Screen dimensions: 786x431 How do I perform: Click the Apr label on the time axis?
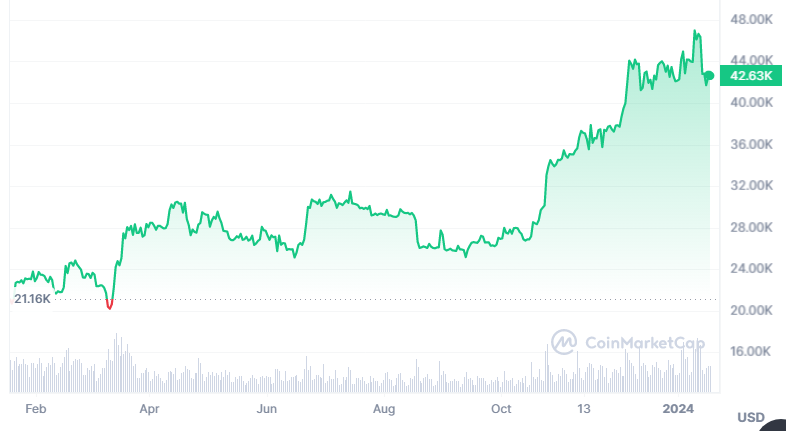(x=150, y=408)
